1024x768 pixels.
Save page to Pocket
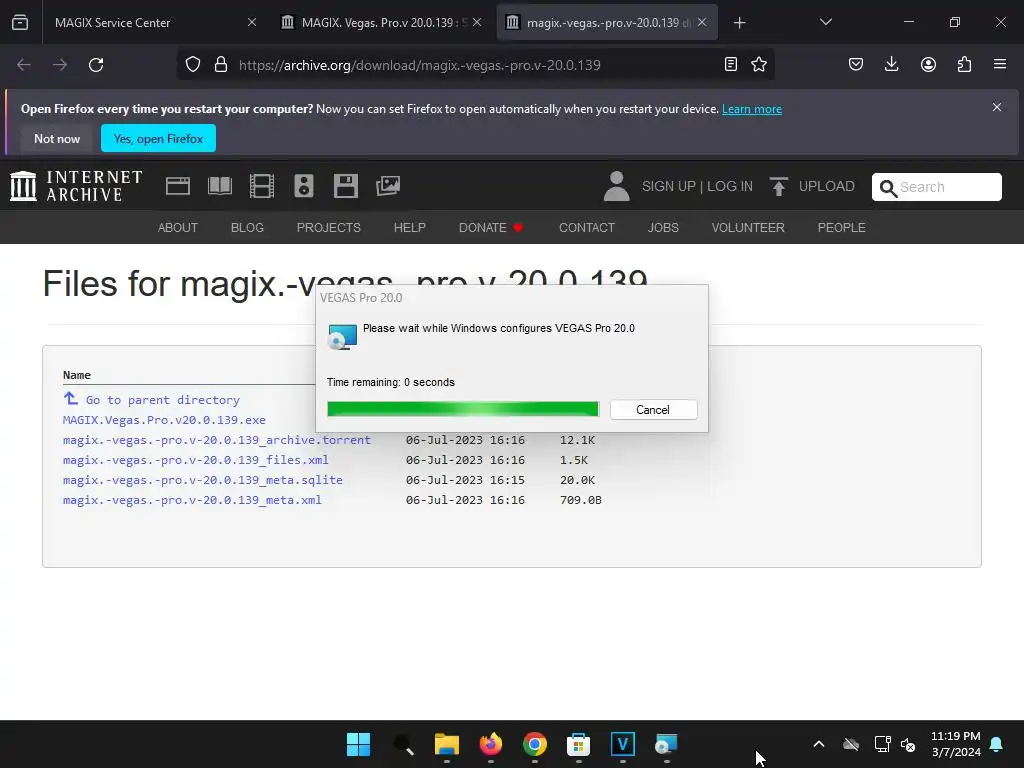(x=856, y=65)
